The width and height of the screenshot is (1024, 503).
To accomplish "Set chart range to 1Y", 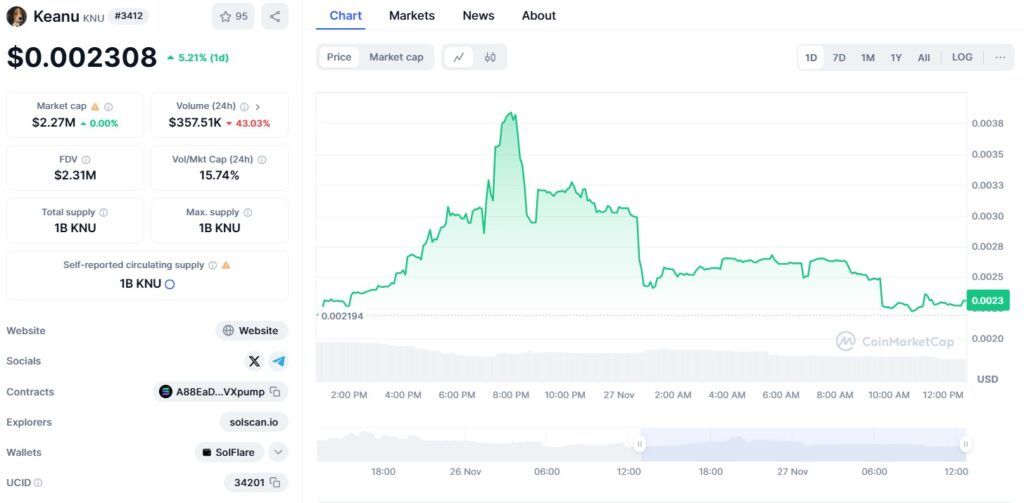I will [x=896, y=57].
